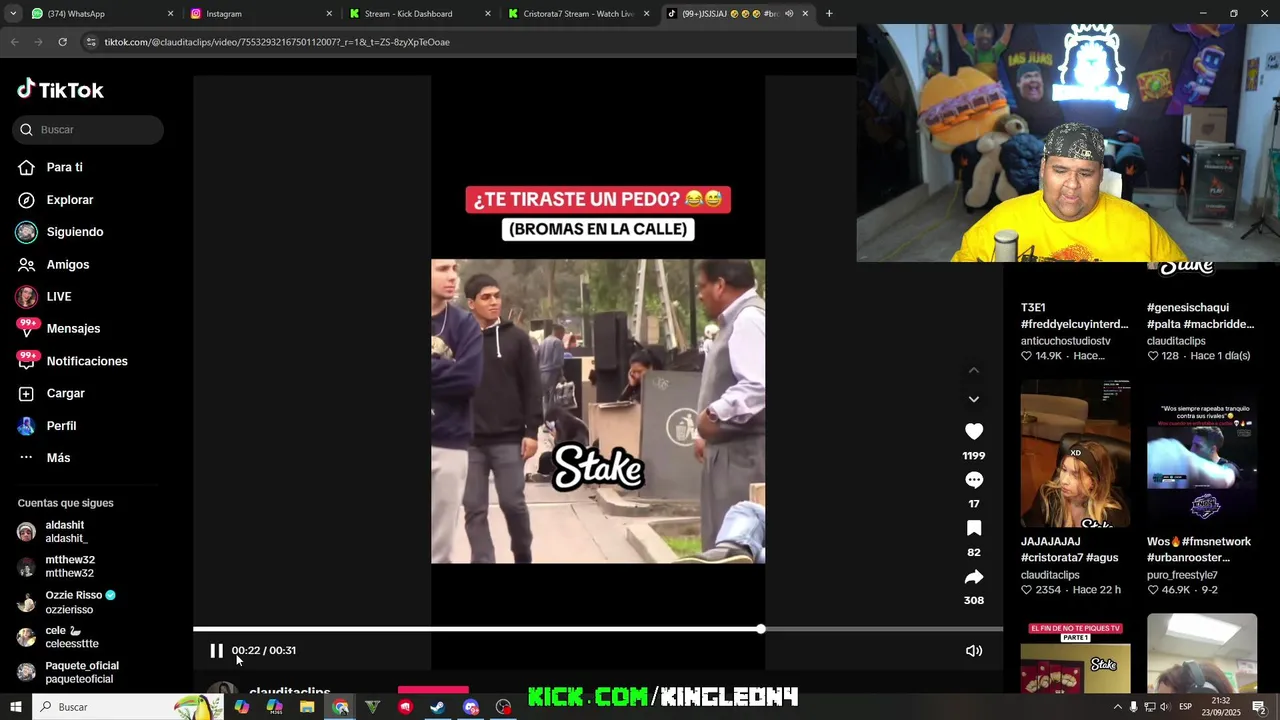Open the video comments
The height and width of the screenshot is (720, 1280).
coord(974,480)
